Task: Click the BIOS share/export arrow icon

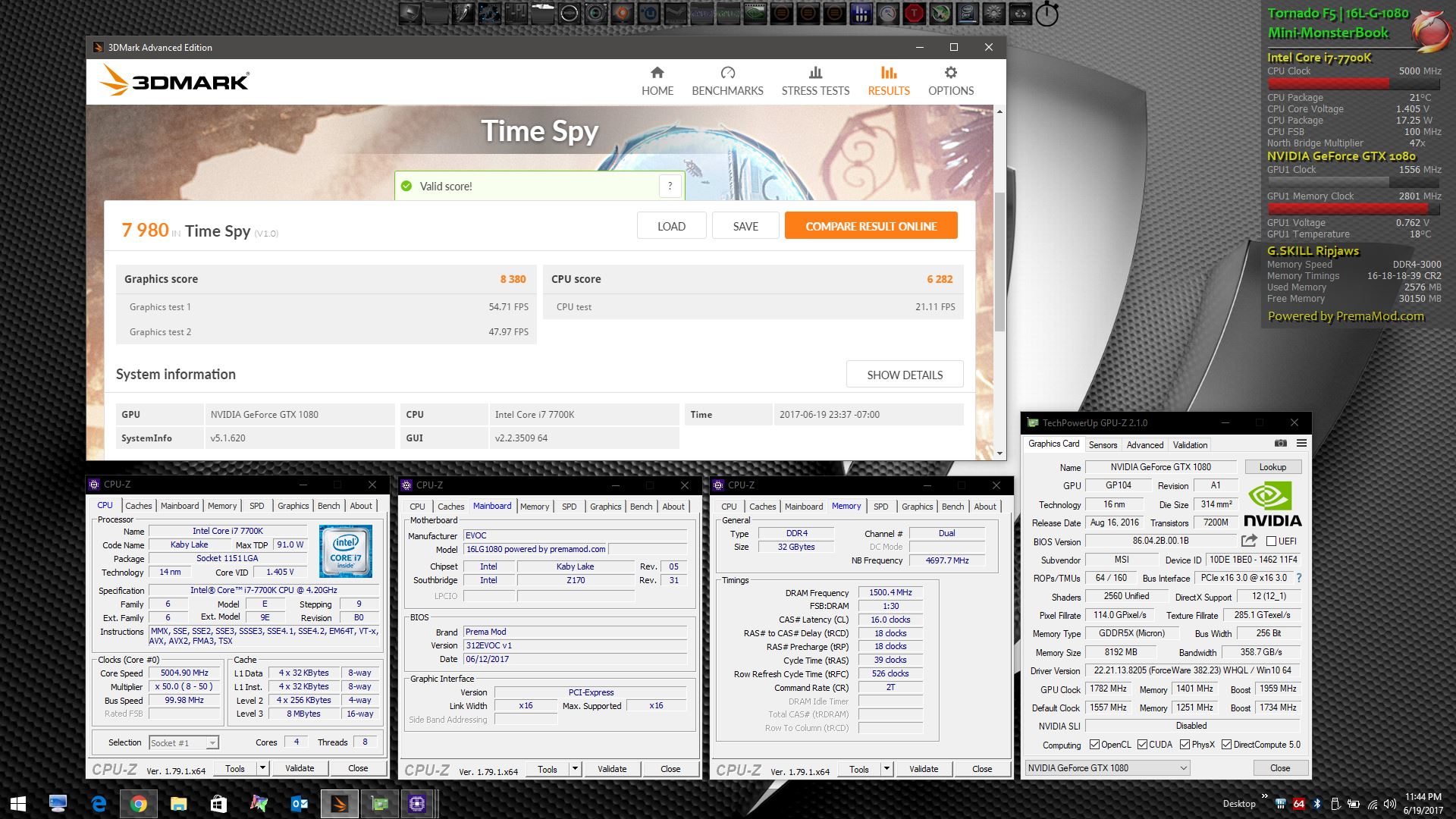Action: [x=1248, y=541]
